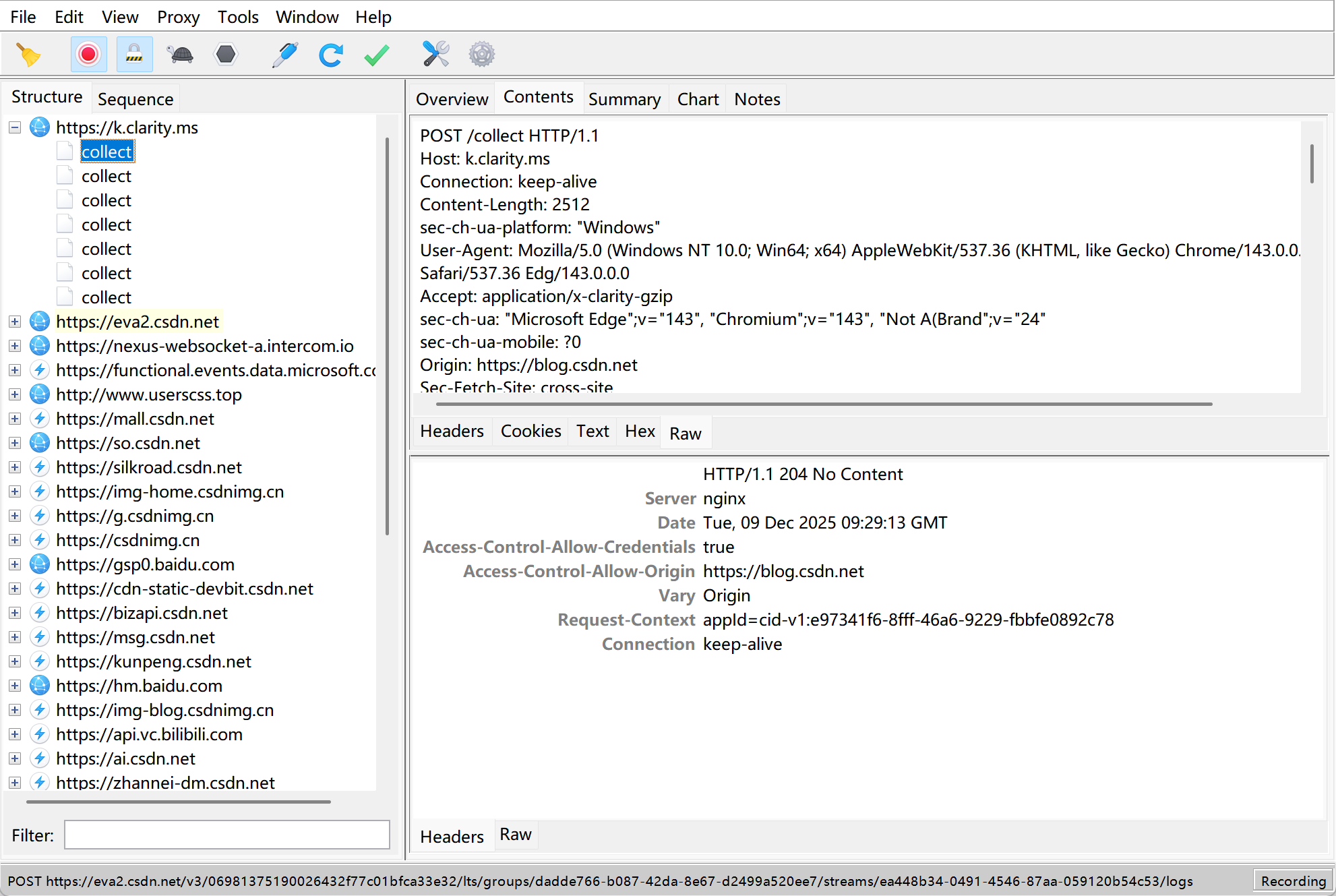Viewport: 1336px width, 896px height.
Task: Switch request pane to Hex tab
Action: pos(640,431)
